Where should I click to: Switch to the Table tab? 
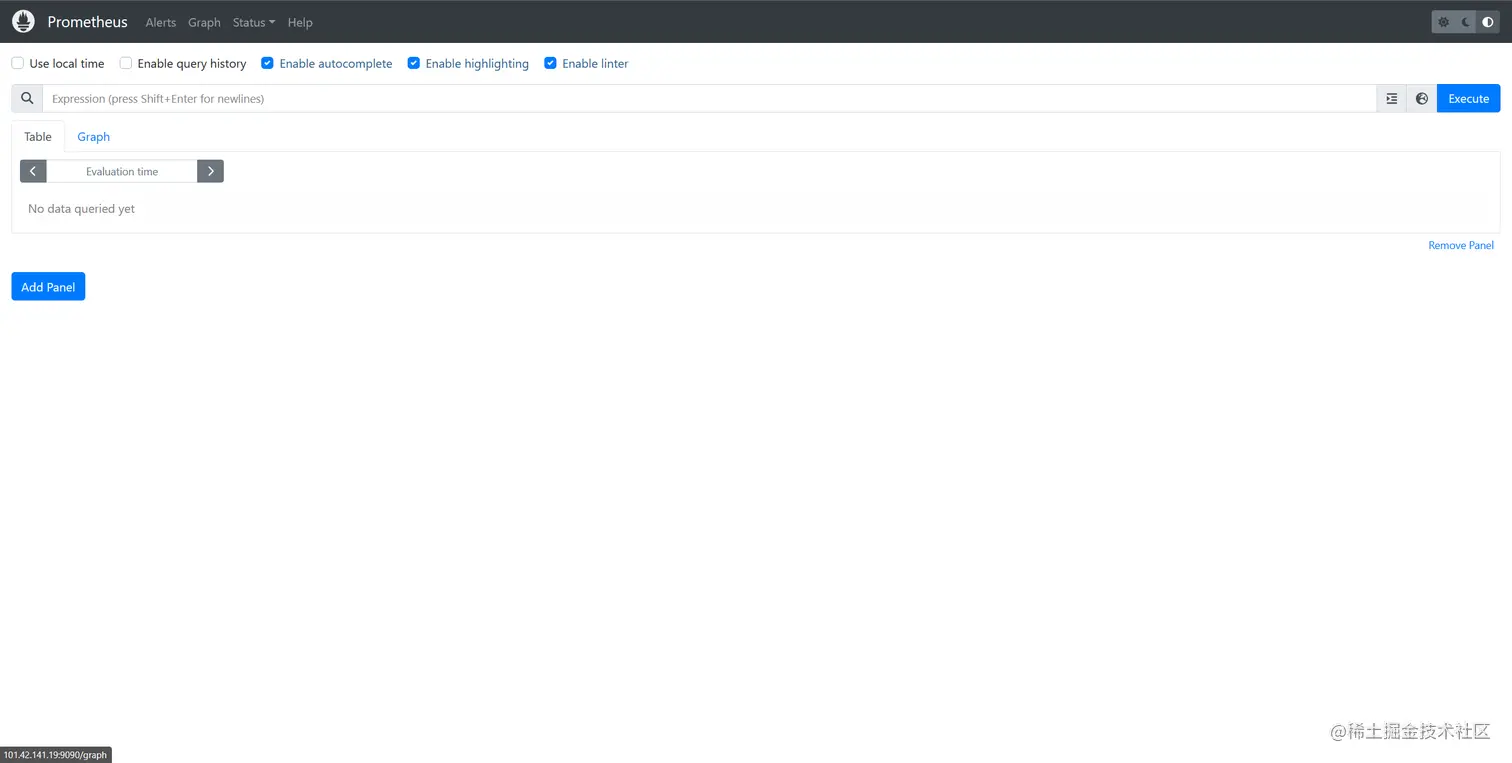pos(38,136)
